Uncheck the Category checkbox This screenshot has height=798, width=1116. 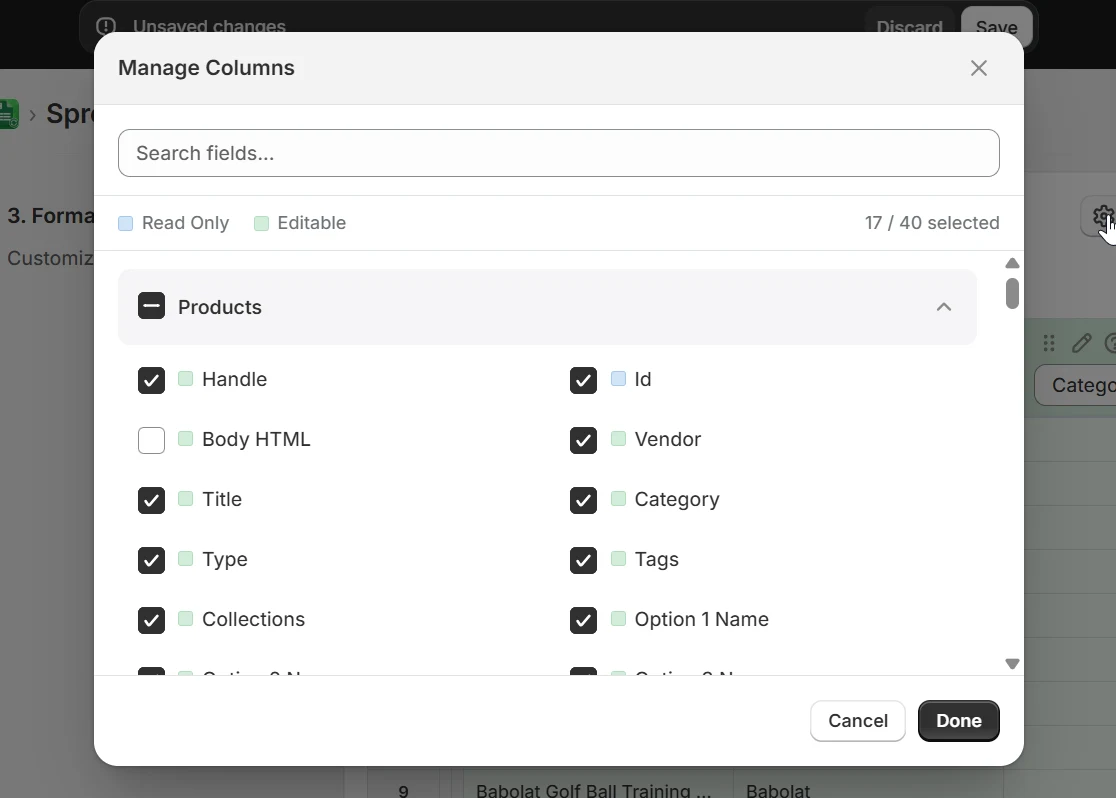tap(584, 500)
